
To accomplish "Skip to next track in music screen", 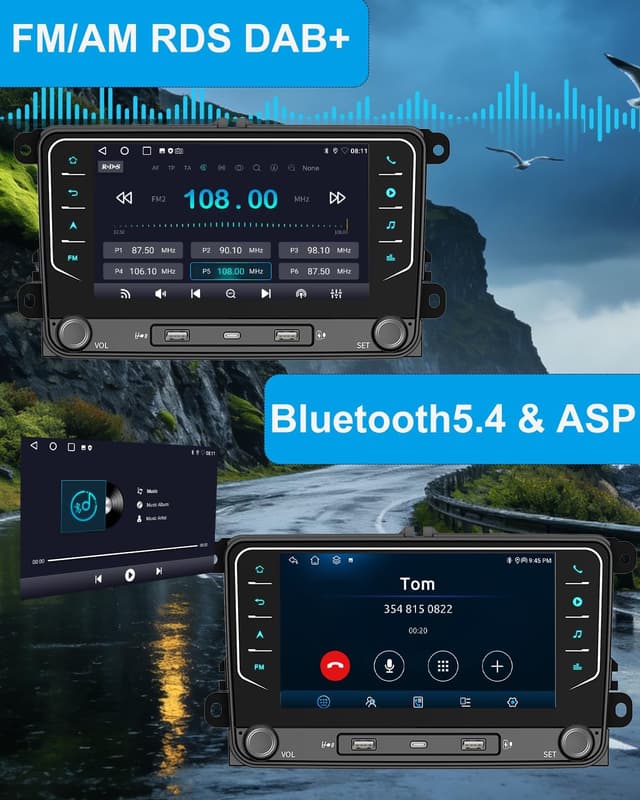I will point(159,571).
